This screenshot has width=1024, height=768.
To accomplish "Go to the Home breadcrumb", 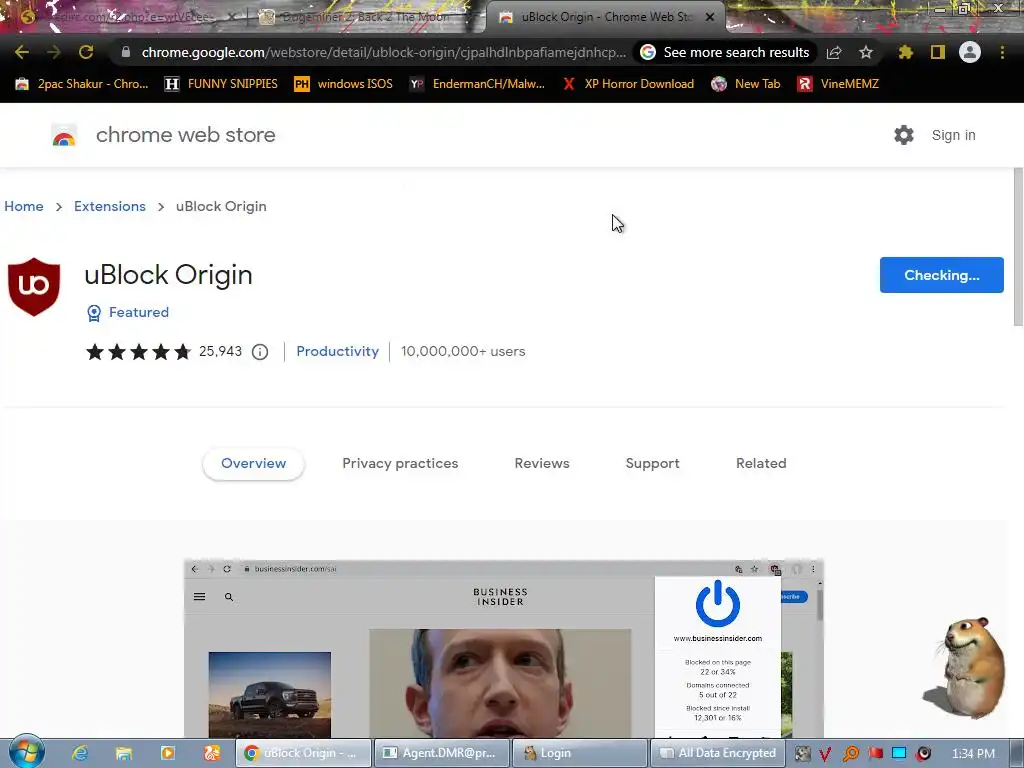I will (x=24, y=206).
